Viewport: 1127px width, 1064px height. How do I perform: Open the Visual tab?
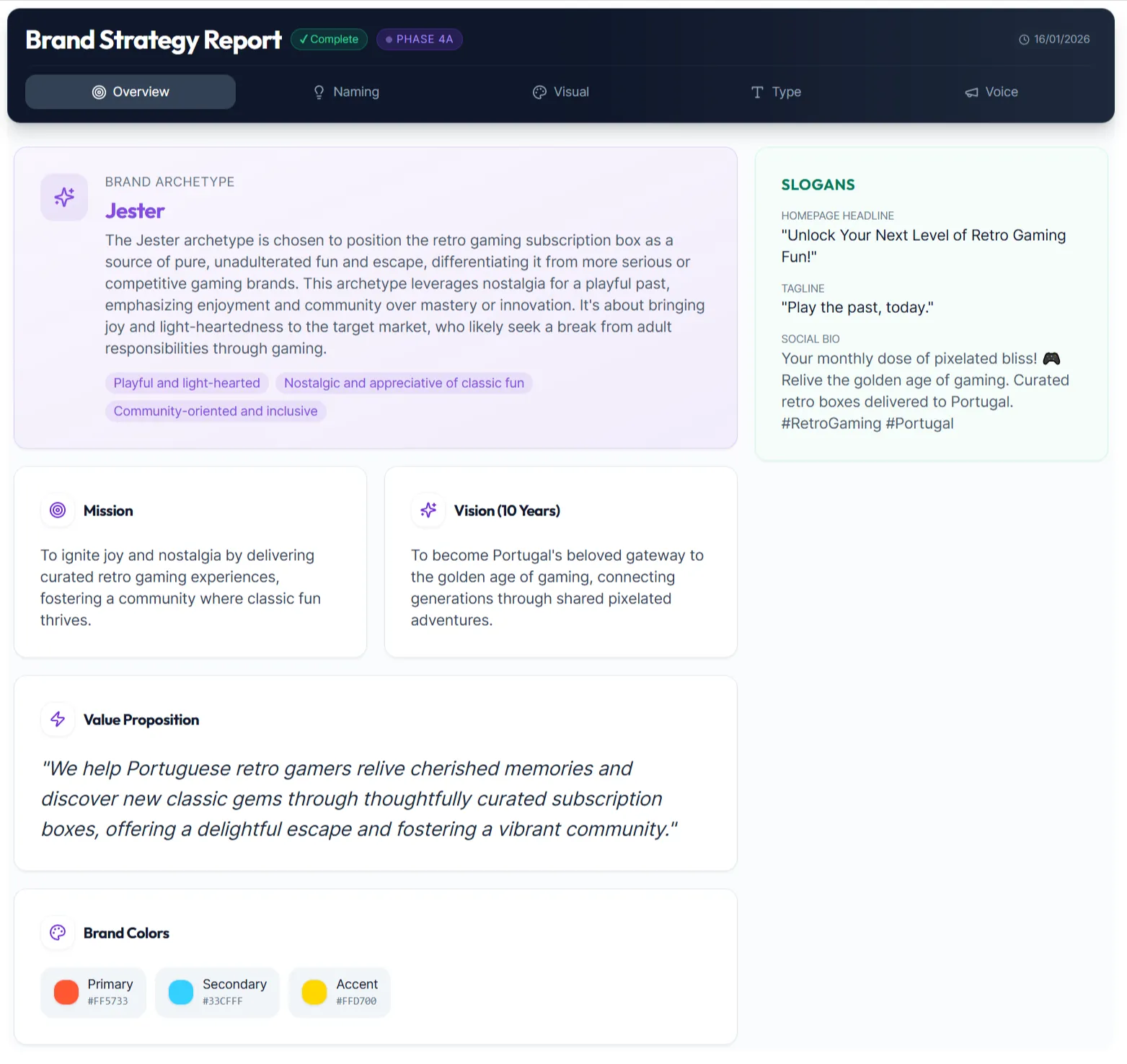(561, 92)
